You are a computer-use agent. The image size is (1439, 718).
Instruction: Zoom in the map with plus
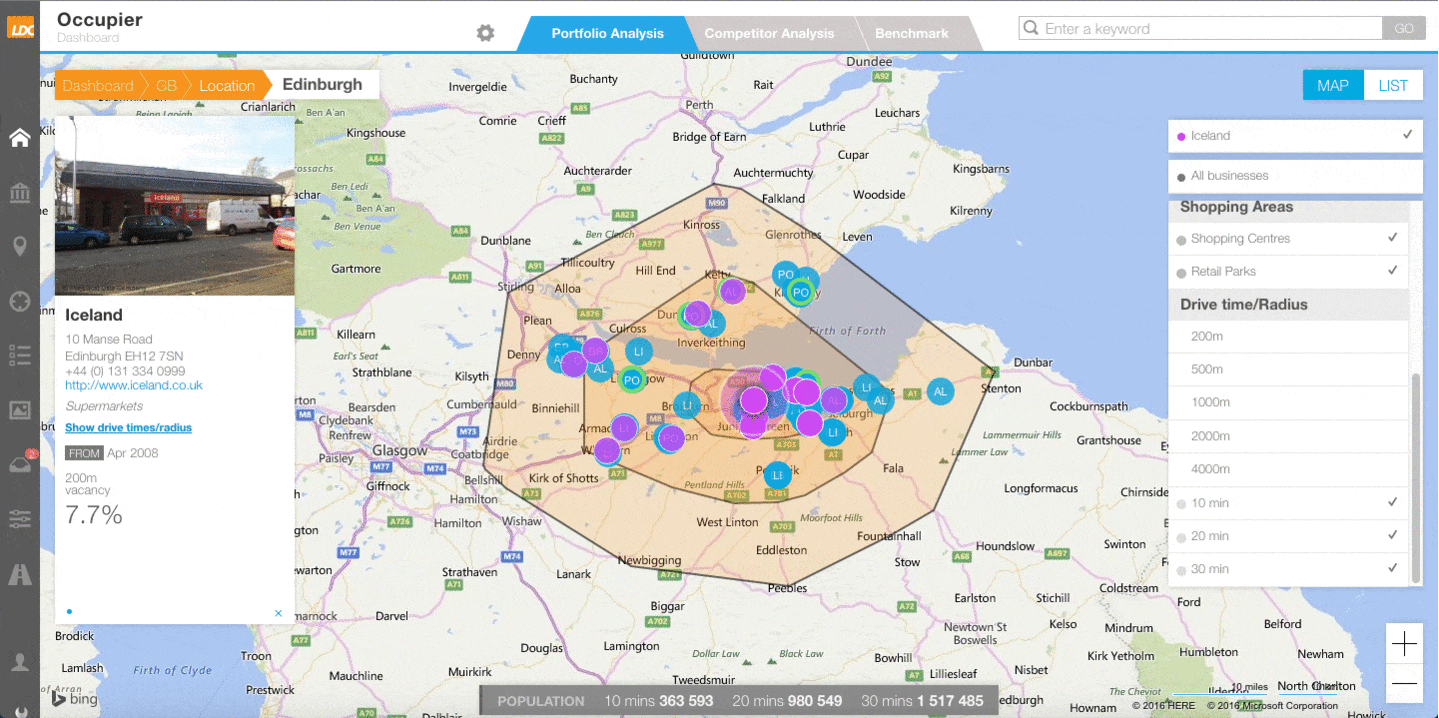pos(1404,644)
